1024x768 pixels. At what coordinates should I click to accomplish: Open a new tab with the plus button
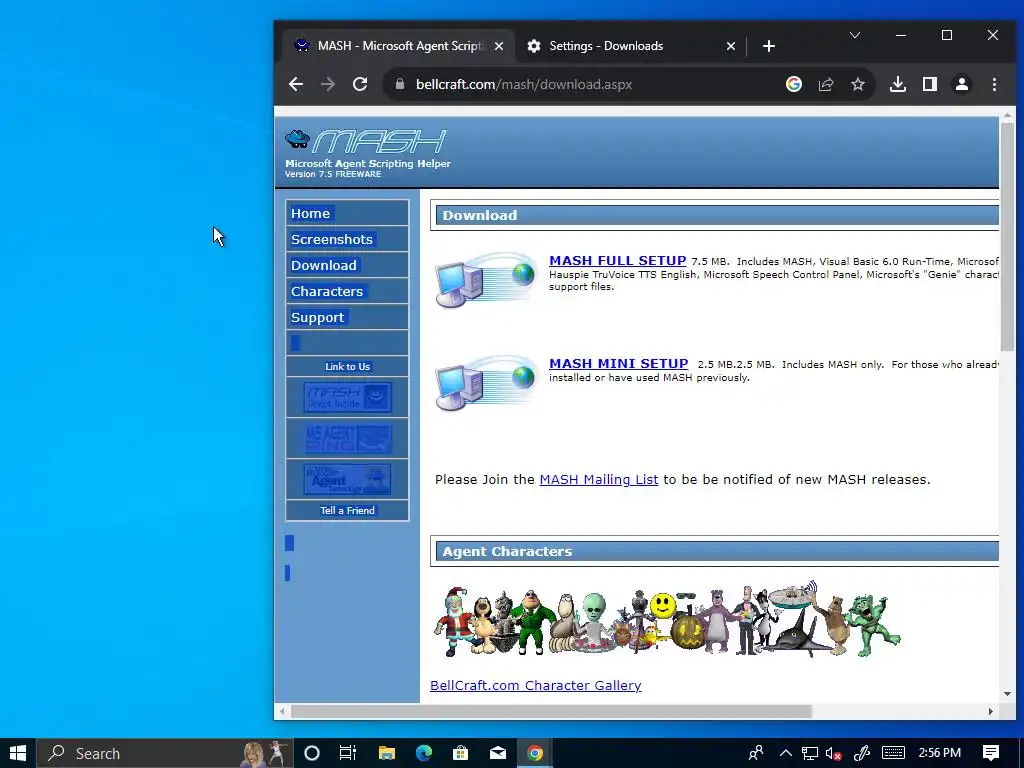pos(769,46)
